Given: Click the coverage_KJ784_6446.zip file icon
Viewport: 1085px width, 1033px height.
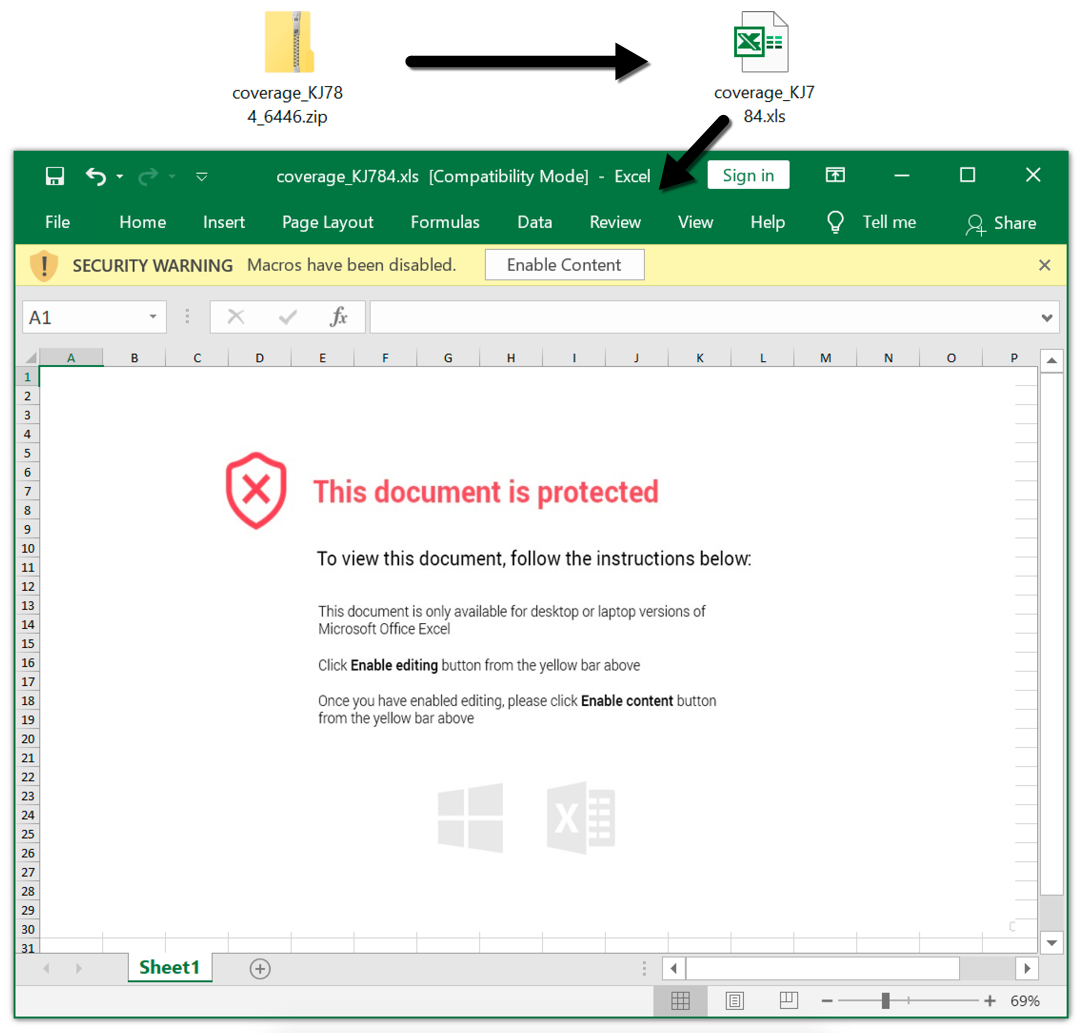Looking at the screenshot, I should coord(289,42).
